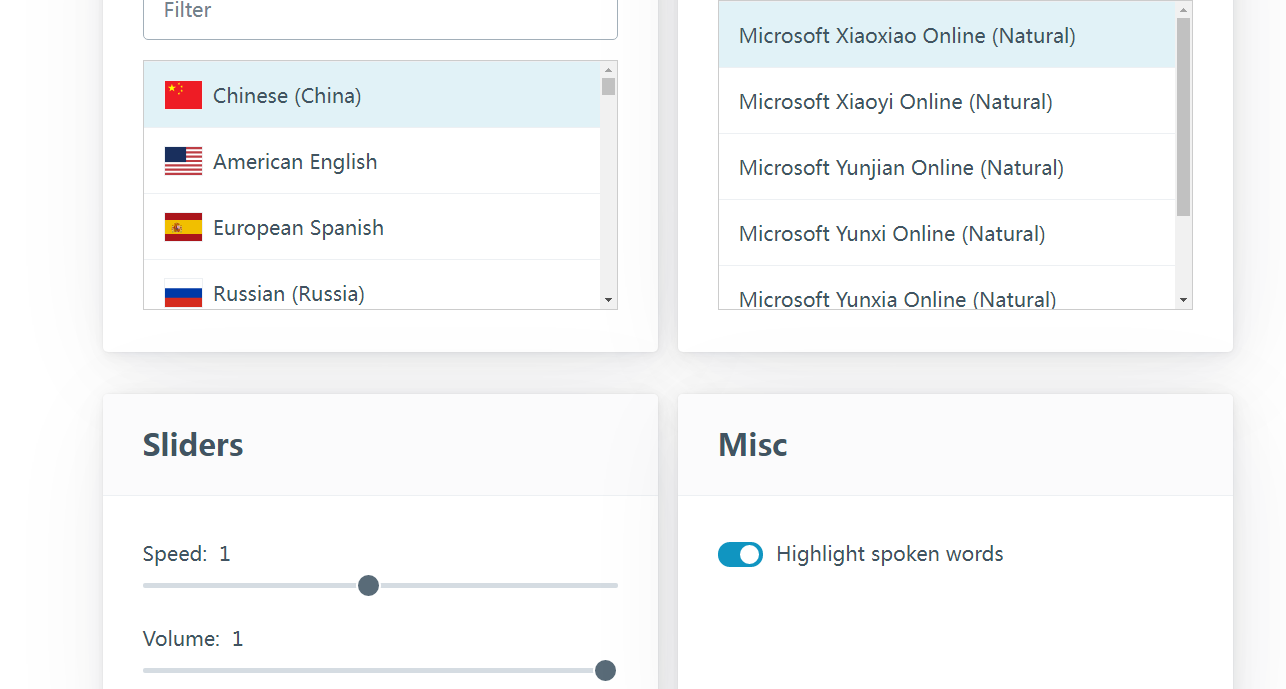Click voice list scrollbar up arrow
Viewport: 1286px width, 689px height.
point(1184,10)
